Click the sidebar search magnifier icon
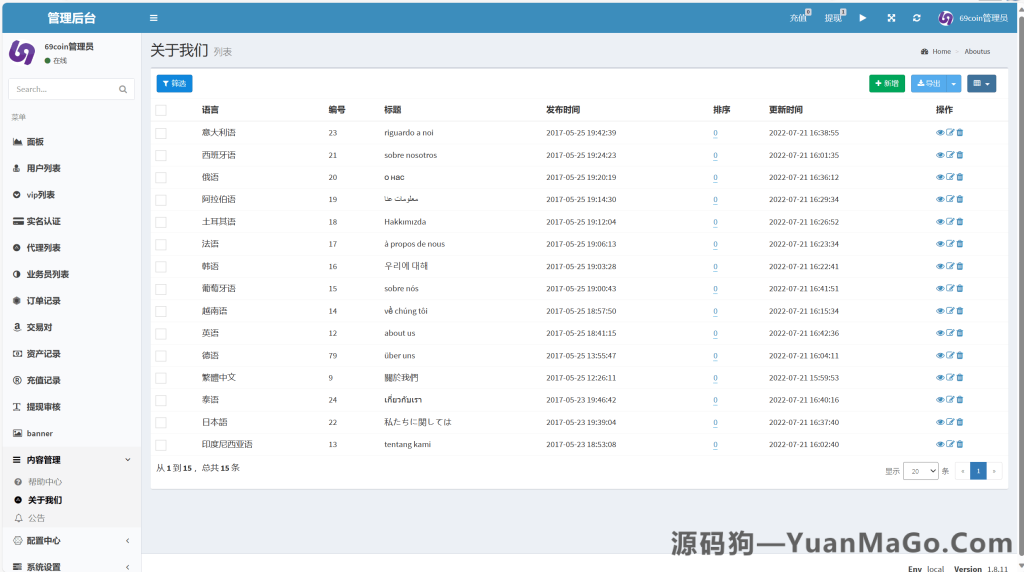Viewport: 1024px width, 572px height. (x=123, y=89)
